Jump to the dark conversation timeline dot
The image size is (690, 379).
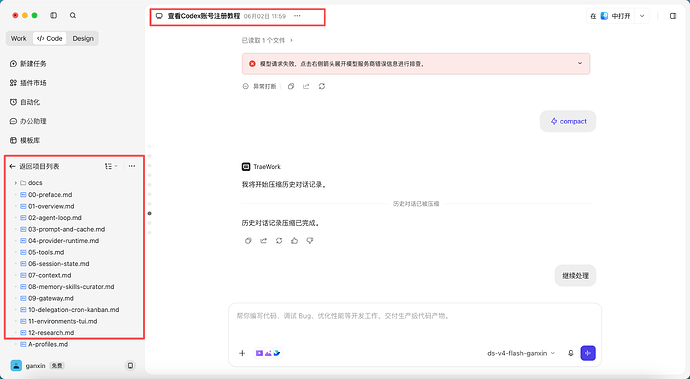150,213
